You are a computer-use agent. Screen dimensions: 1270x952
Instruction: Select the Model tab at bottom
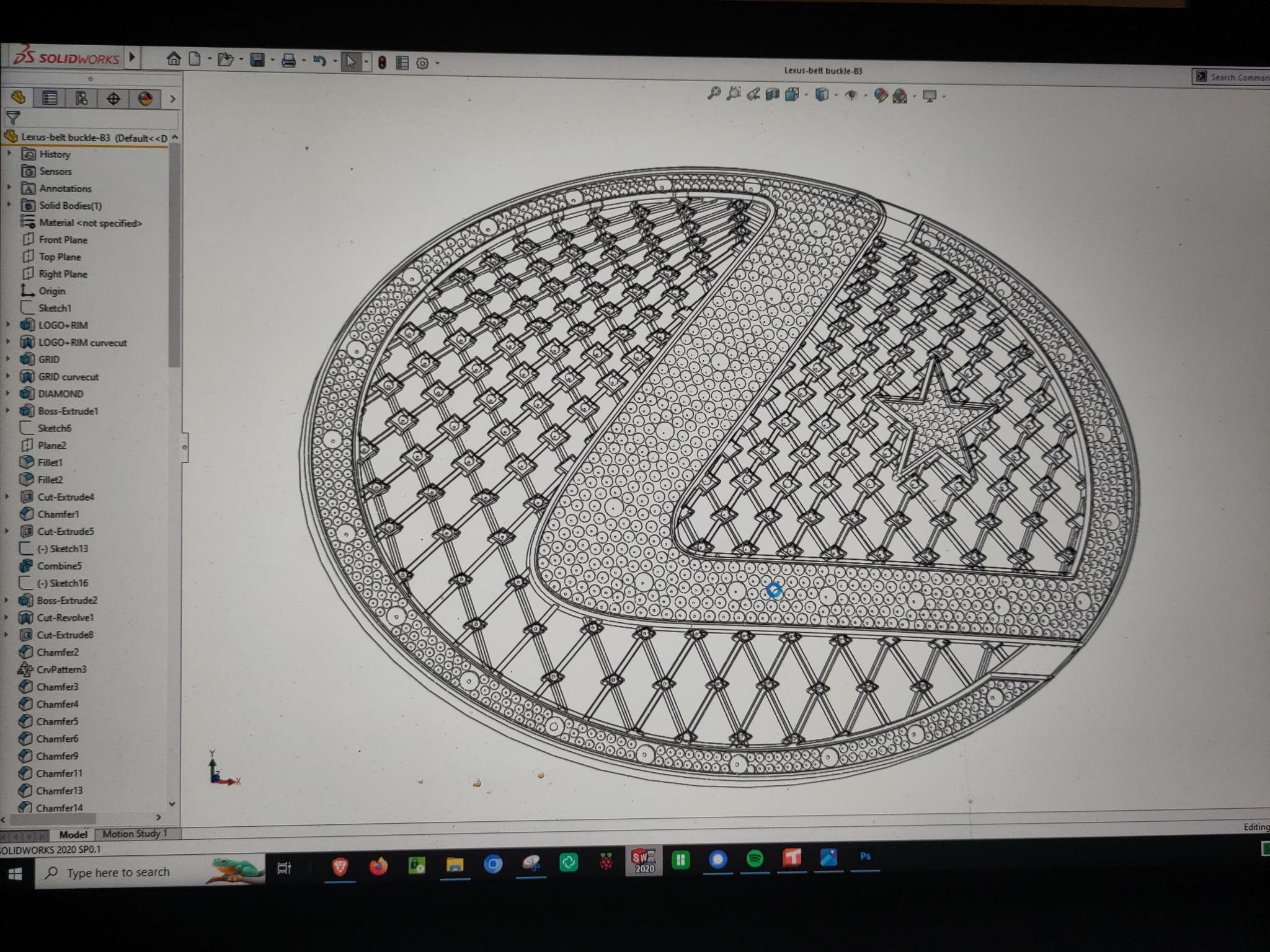(73, 834)
